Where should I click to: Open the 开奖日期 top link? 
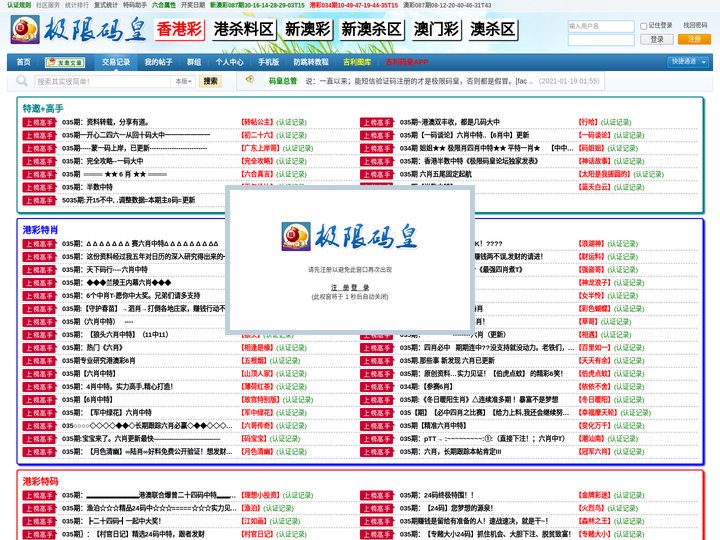(x=193, y=5)
